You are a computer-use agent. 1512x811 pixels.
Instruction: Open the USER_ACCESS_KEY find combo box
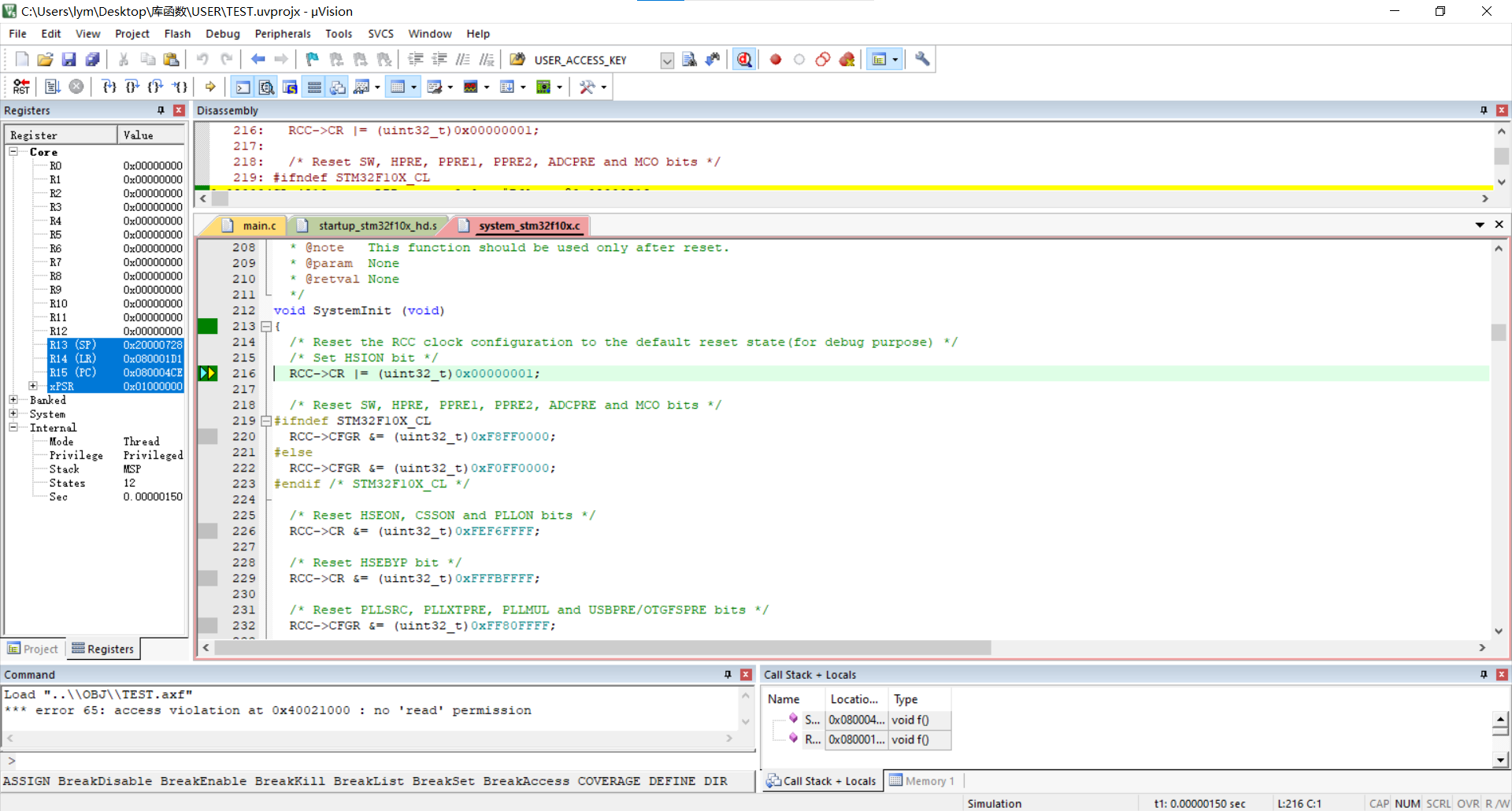[667, 61]
